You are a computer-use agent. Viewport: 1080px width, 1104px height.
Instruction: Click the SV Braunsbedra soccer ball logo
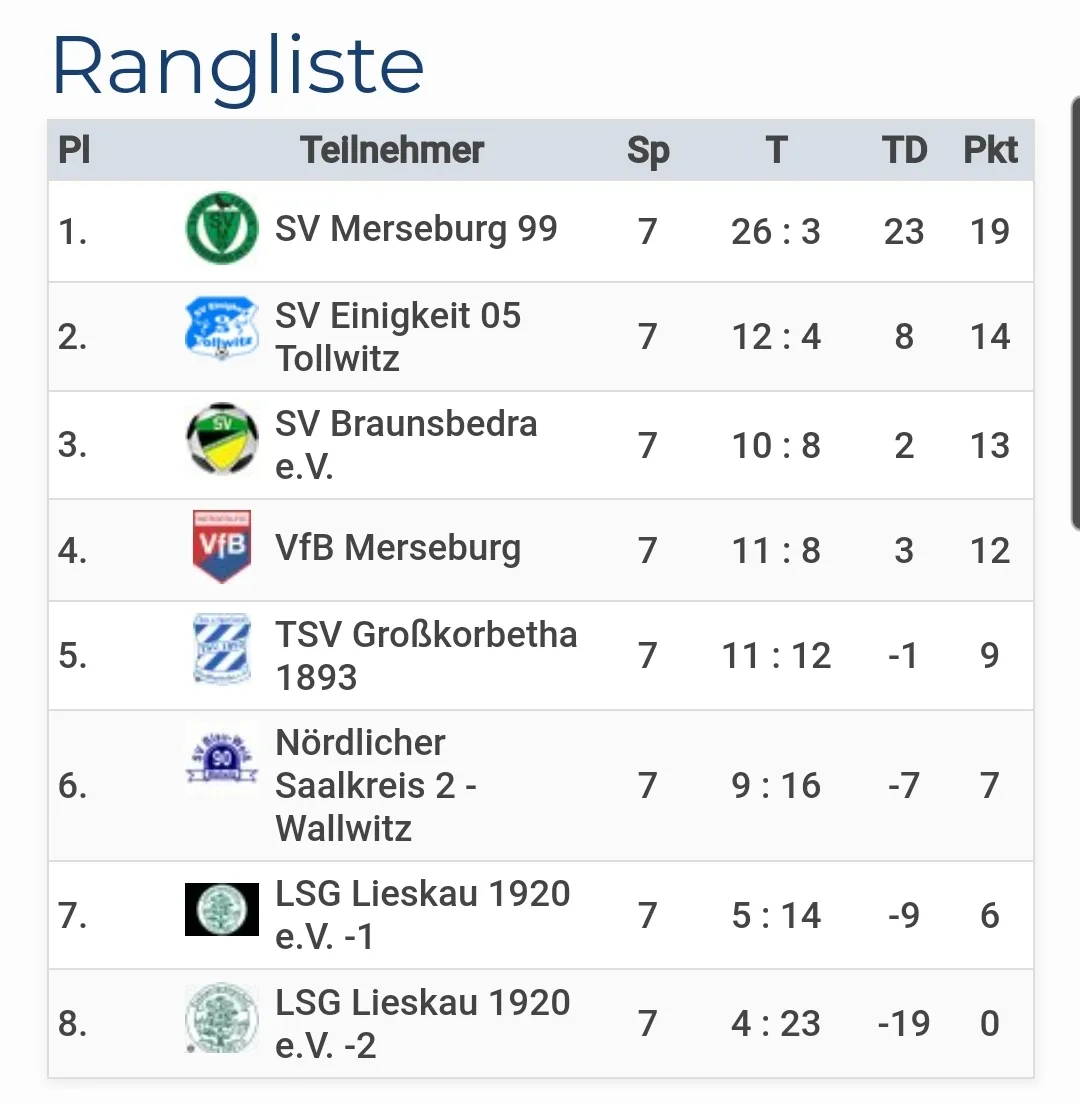221,438
